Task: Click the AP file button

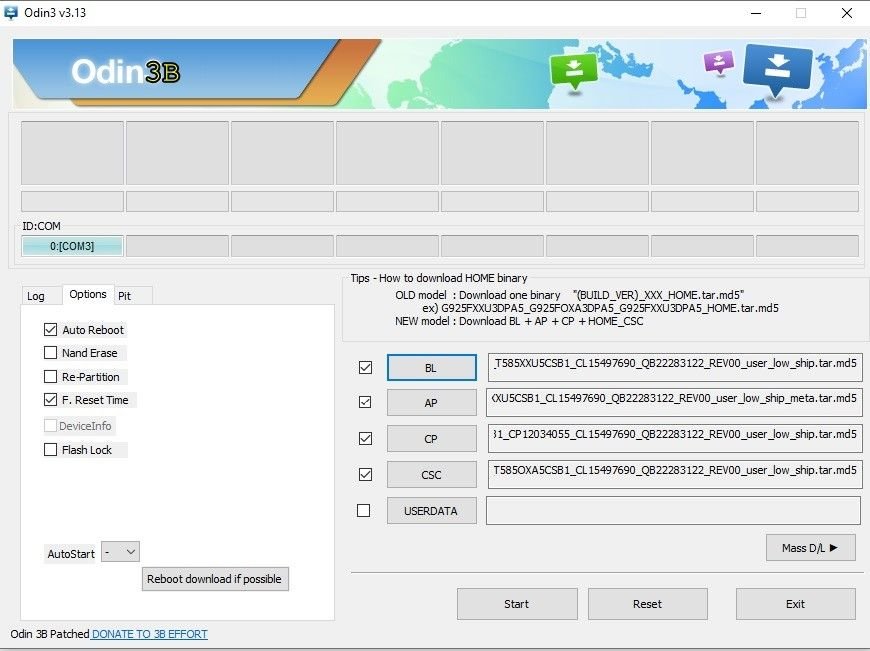Action: point(432,403)
